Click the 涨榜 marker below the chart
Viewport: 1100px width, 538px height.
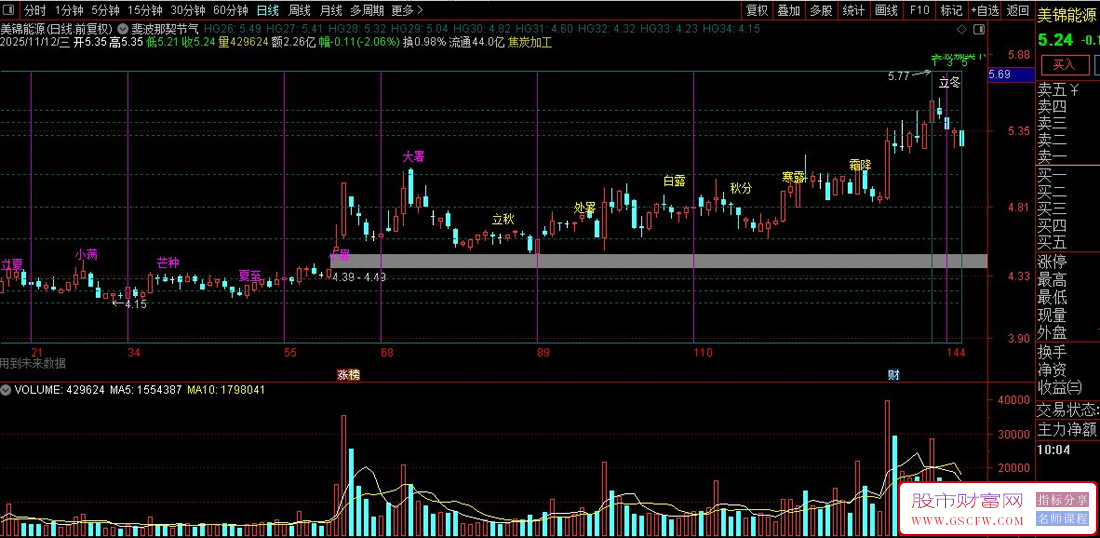(349, 375)
